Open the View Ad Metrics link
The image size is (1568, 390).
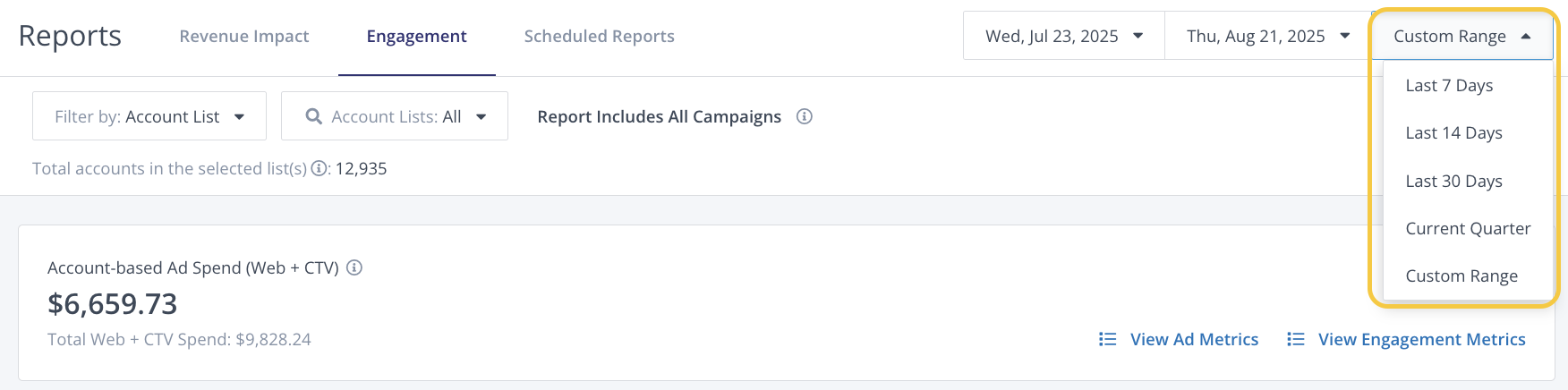coord(1194,339)
